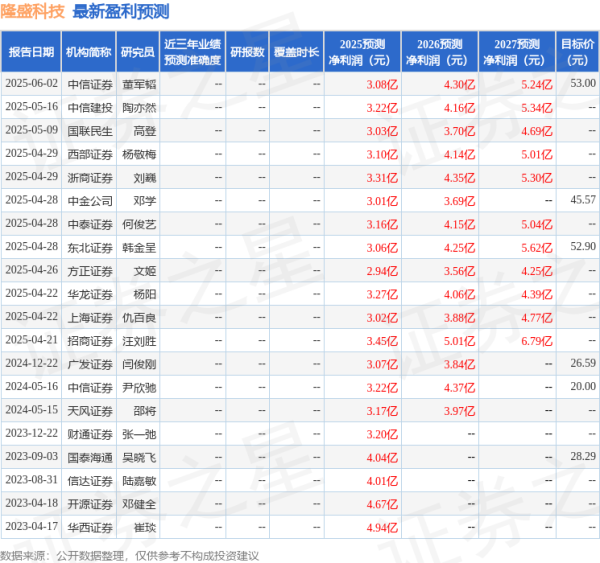Select the 东北证券 row institution name
The height and width of the screenshot is (563, 600).
pyautogui.click(x=88, y=246)
